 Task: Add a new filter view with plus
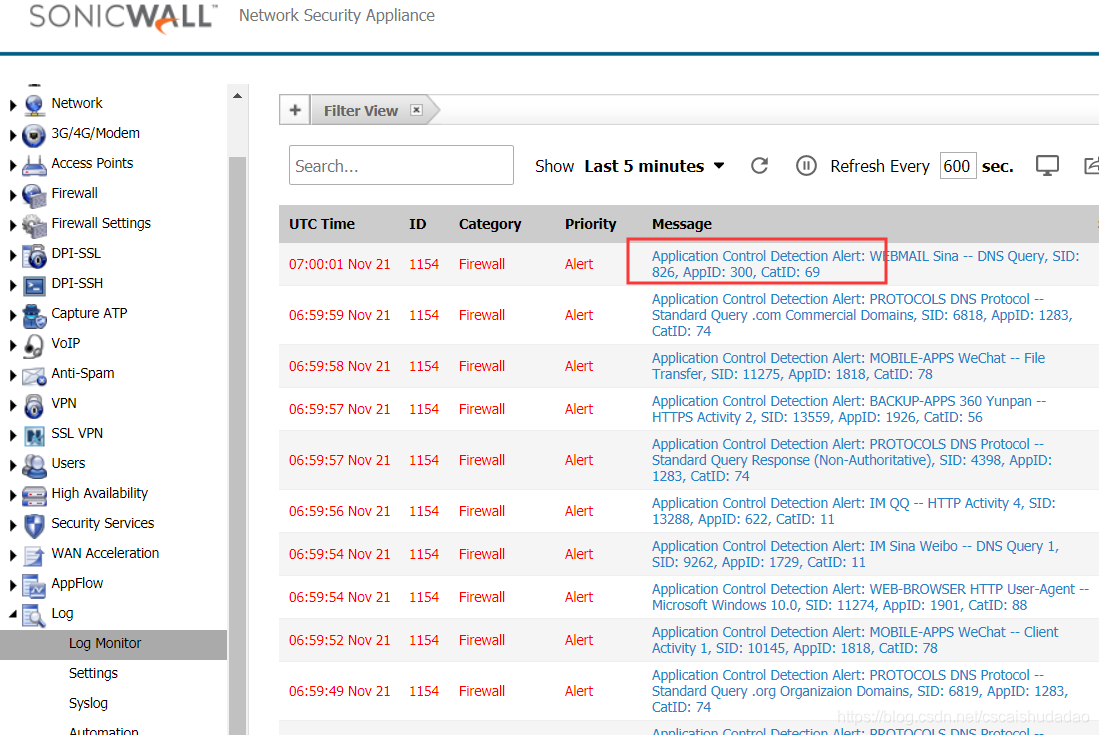[295, 110]
